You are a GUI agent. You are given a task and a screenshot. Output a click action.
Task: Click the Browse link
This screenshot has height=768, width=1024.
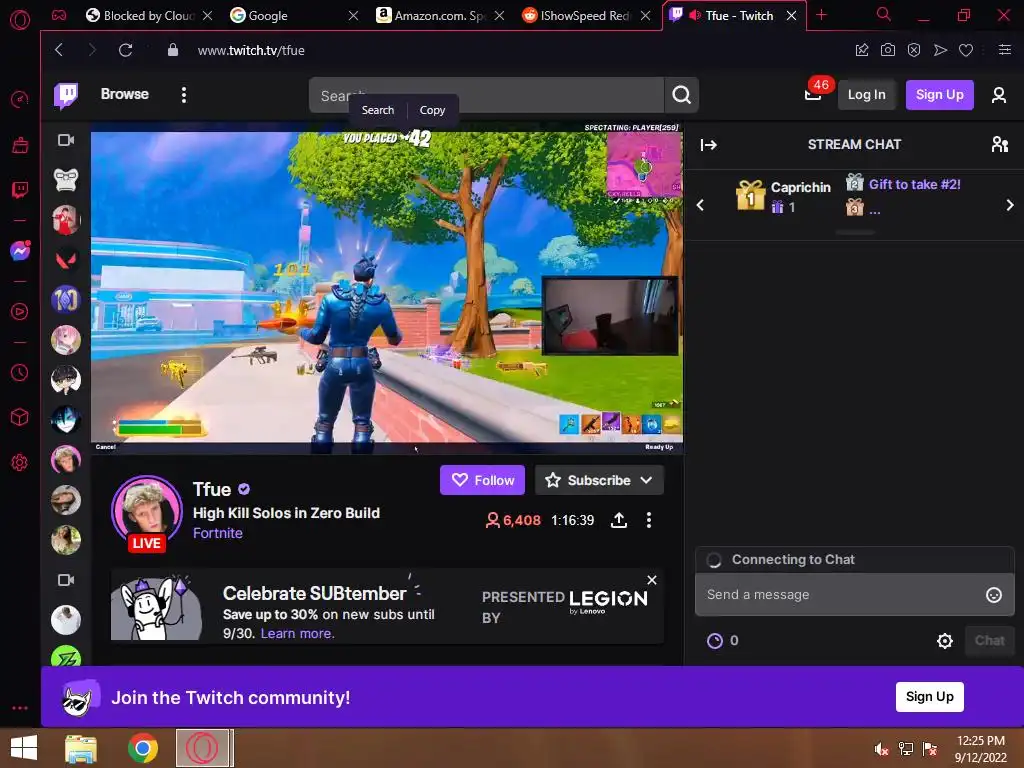(125, 94)
